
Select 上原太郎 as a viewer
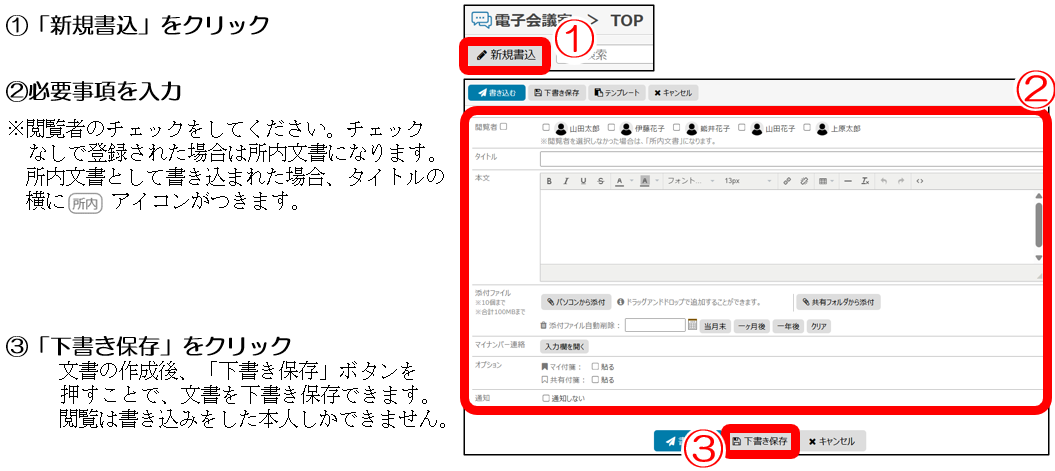(x=808, y=128)
